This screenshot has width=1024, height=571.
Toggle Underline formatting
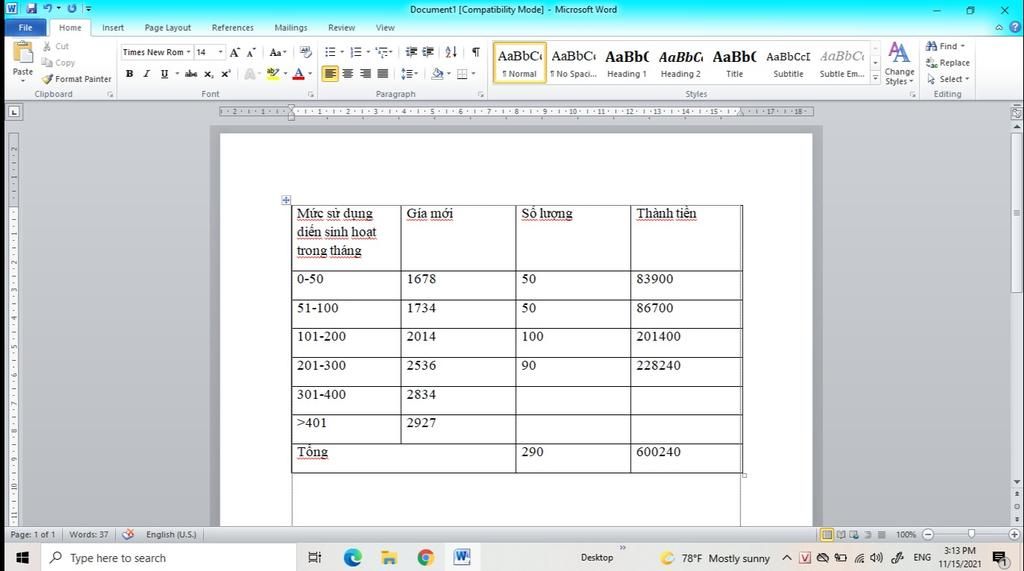164,74
